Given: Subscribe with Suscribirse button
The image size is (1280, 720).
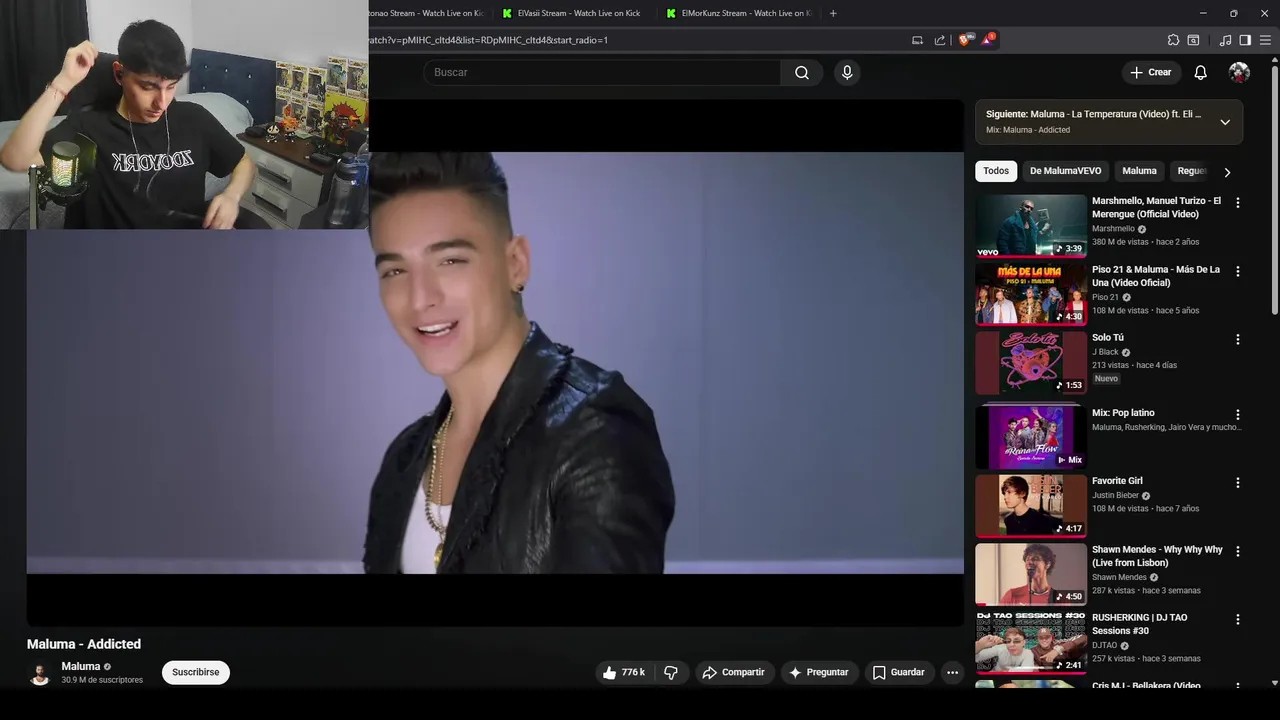Looking at the screenshot, I should coord(196,672).
